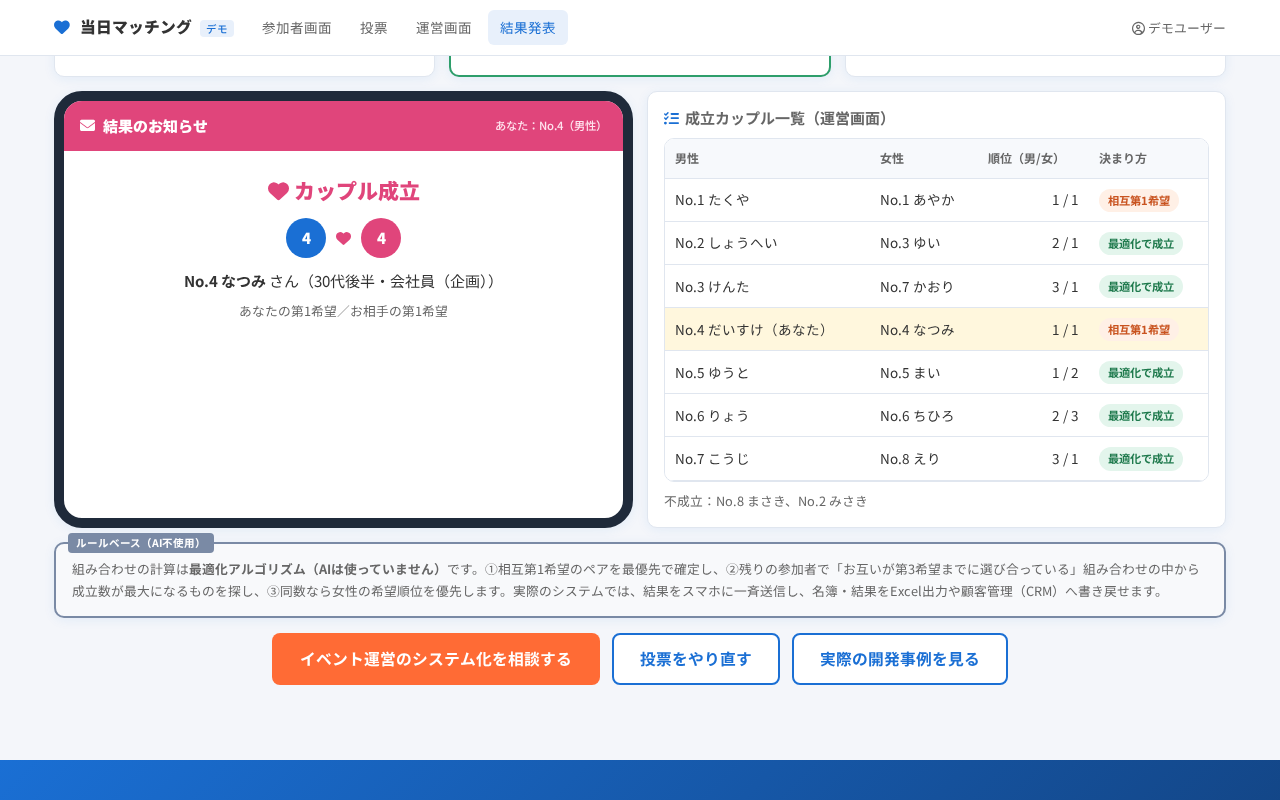Image resolution: width=1280 pixels, height=800 pixels.
Task: Select the No.5 ゆうと table cell
Action: 767,372
